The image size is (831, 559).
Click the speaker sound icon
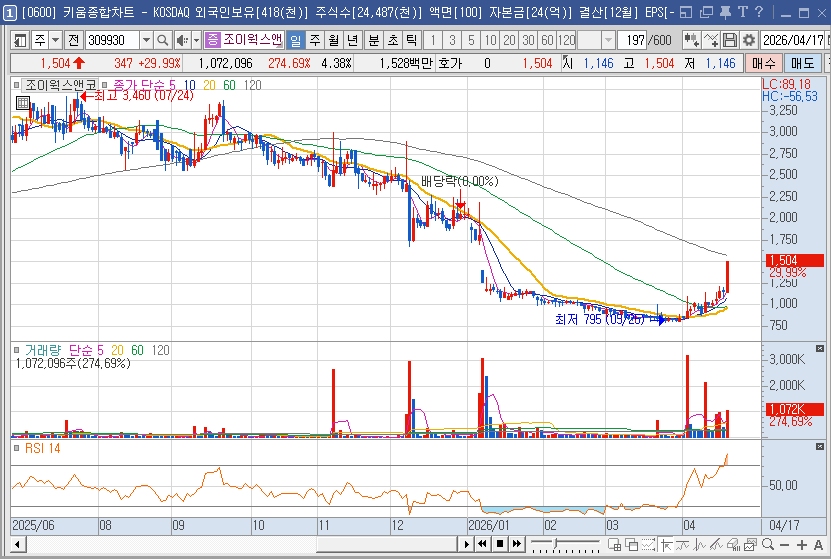pyautogui.click(x=182, y=40)
